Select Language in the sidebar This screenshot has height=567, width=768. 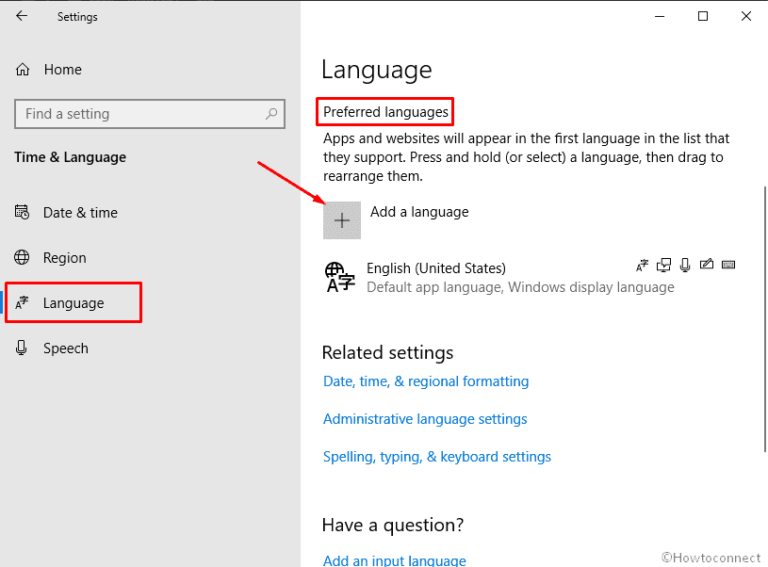pos(73,303)
